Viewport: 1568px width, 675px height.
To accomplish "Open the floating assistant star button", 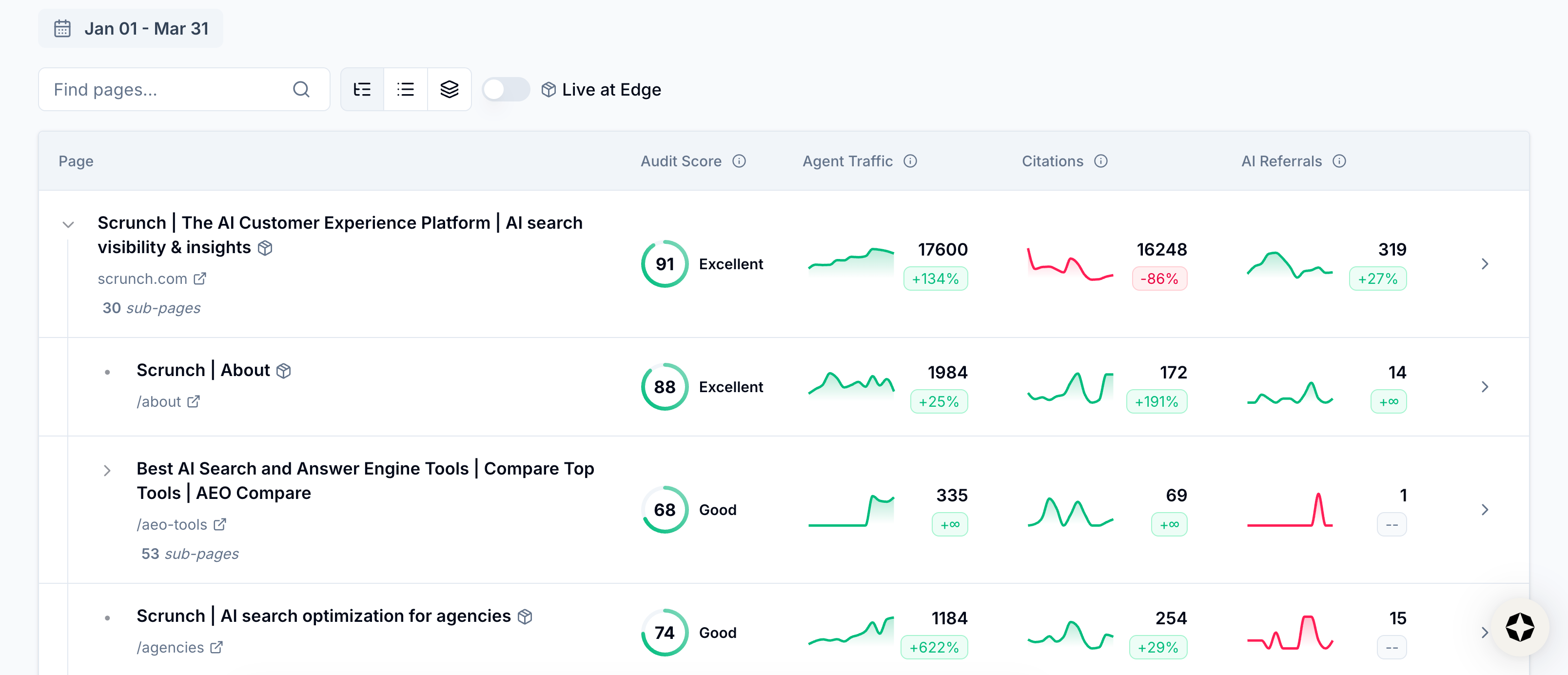I will (1519, 627).
